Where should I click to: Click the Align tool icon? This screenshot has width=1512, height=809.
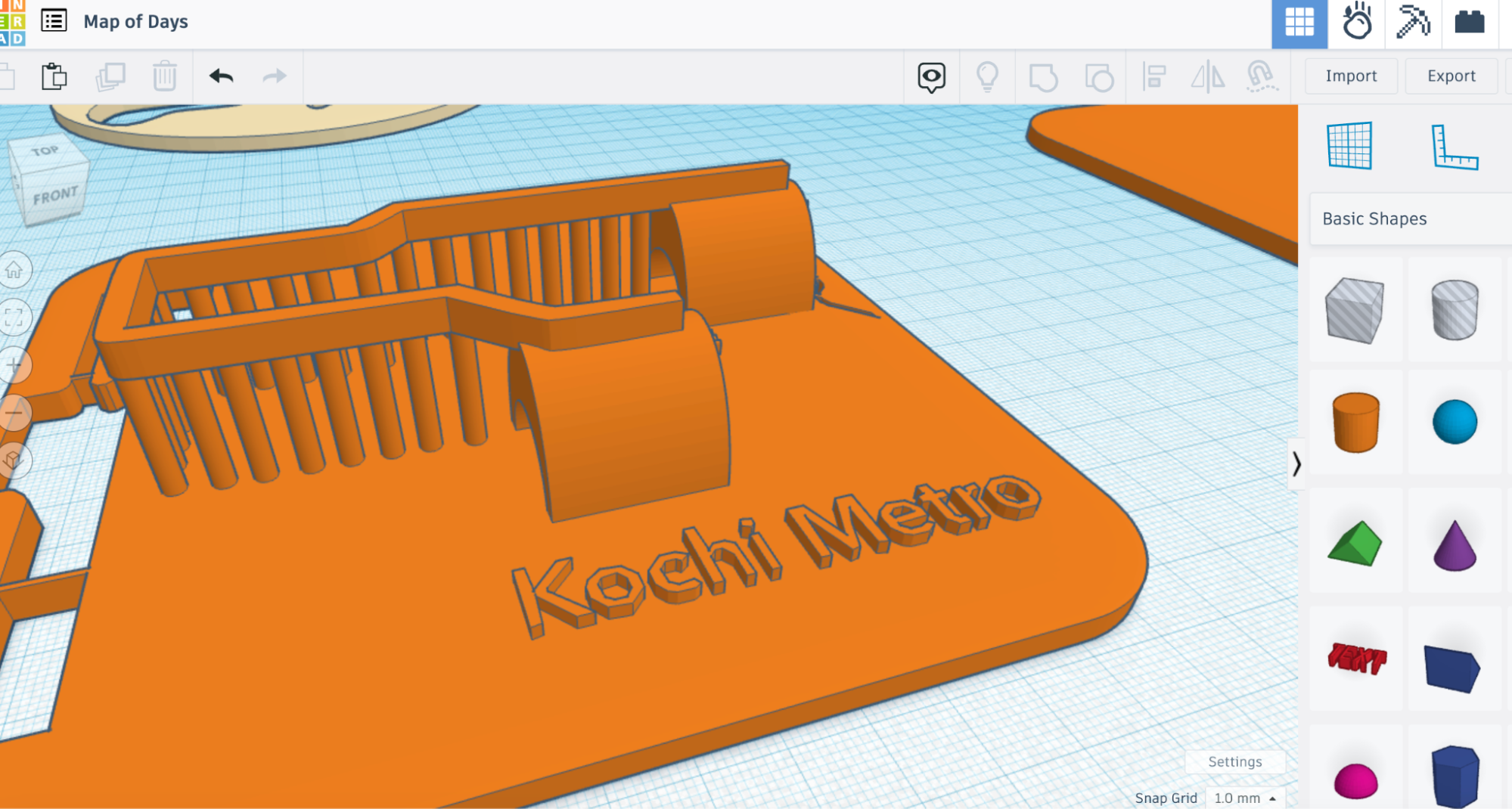coord(1153,76)
